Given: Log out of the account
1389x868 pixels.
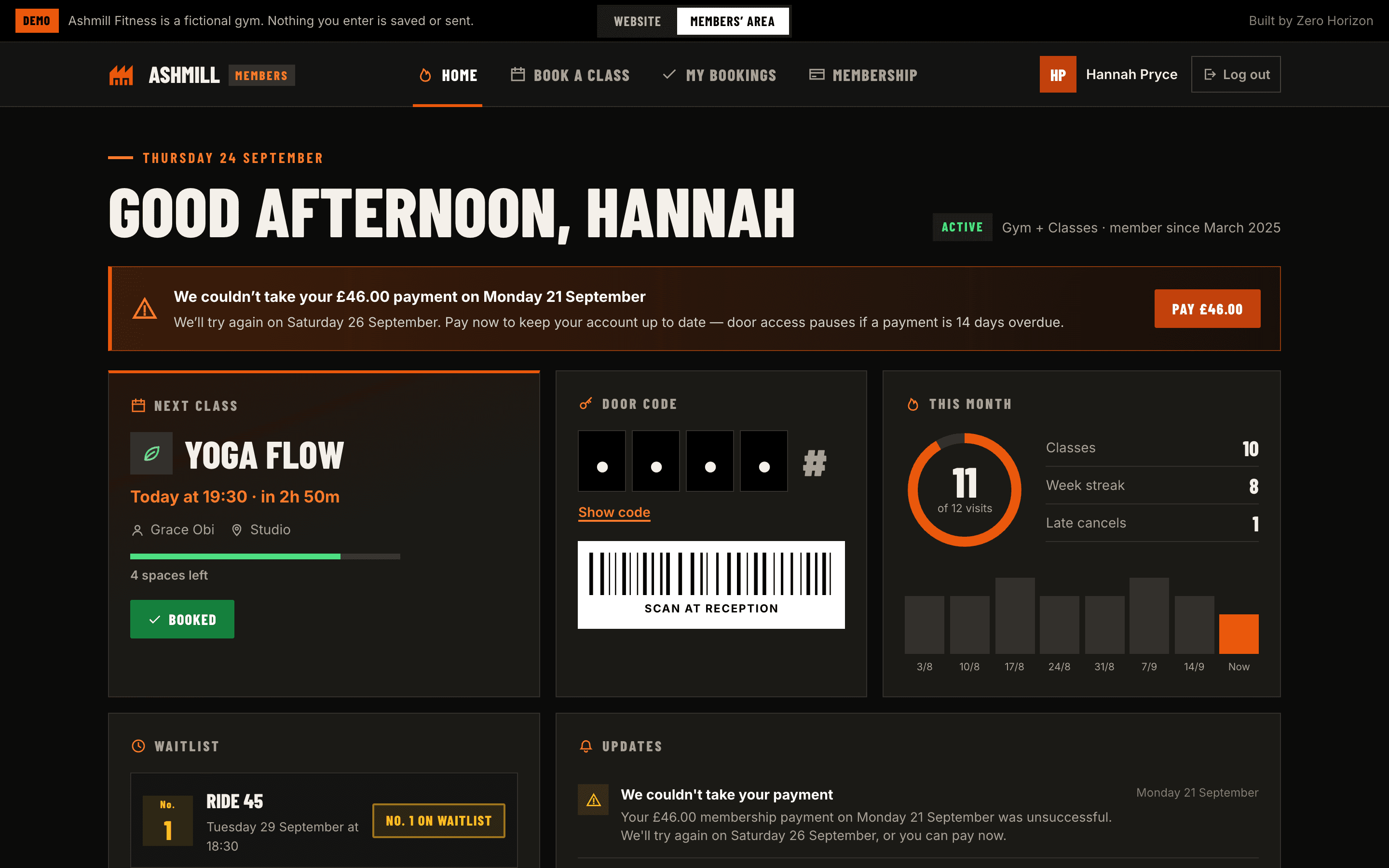Looking at the screenshot, I should pyautogui.click(x=1236, y=75).
